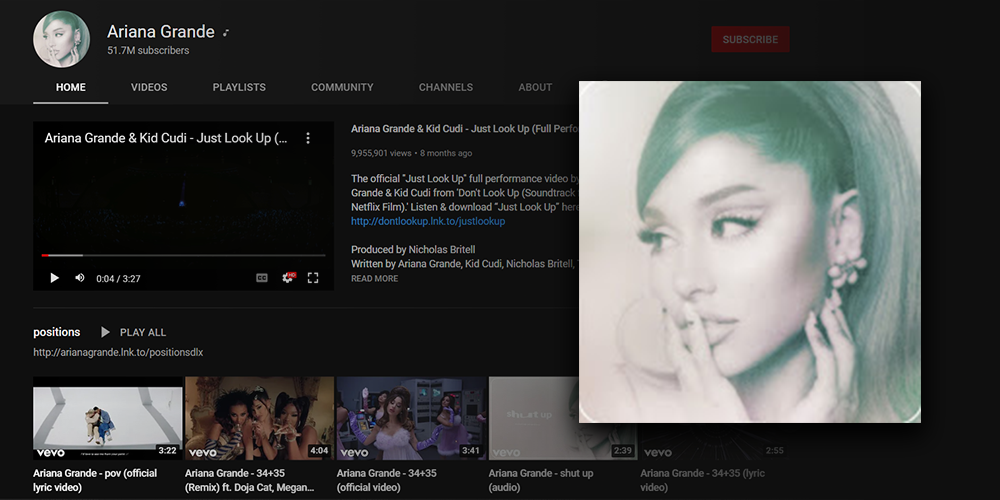1000x500 pixels.
Task: Click the '51.7M subscribers' text
Action: [148, 50]
